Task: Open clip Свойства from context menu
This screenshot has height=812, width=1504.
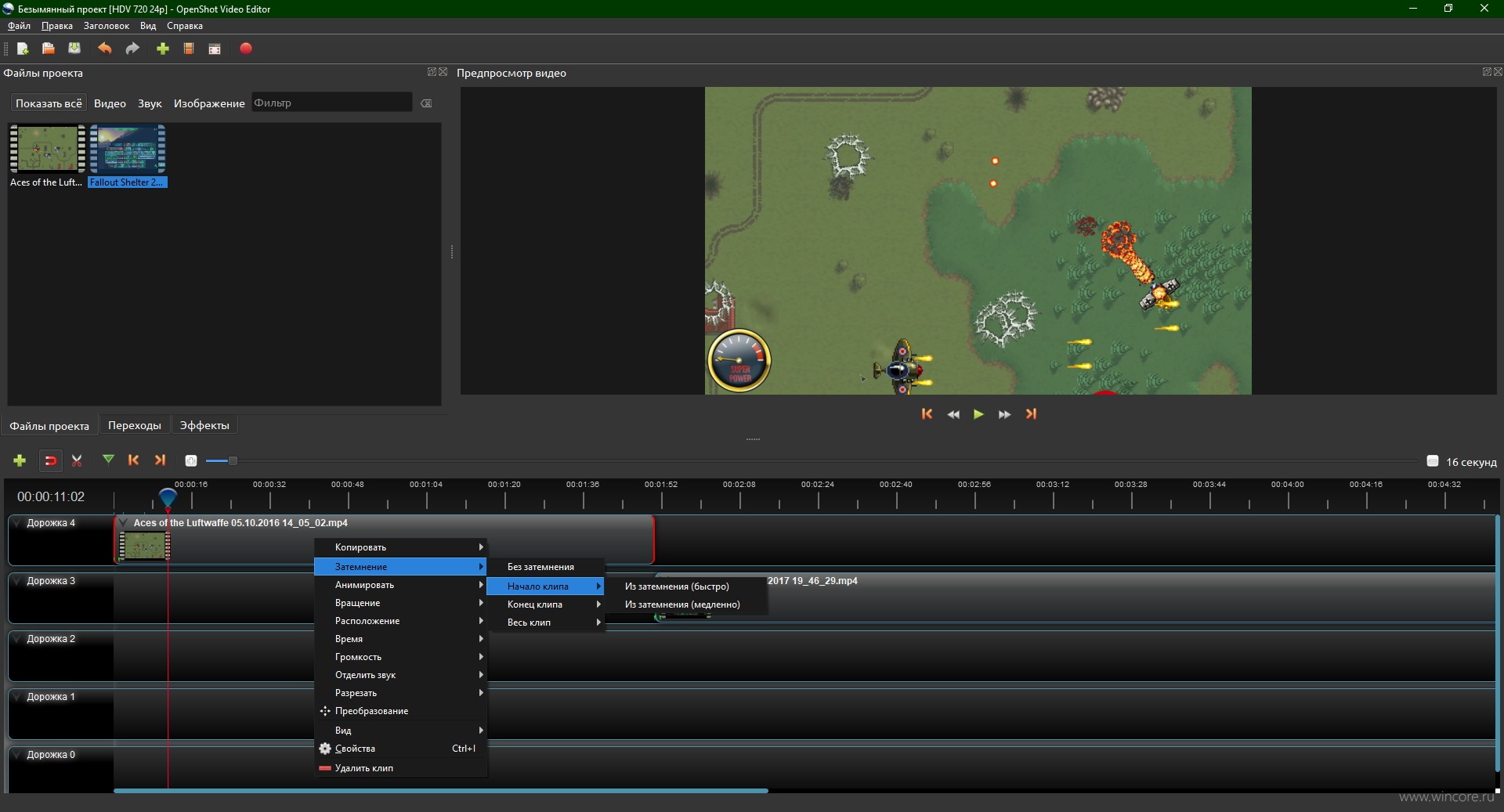Action: [x=400, y=749]
